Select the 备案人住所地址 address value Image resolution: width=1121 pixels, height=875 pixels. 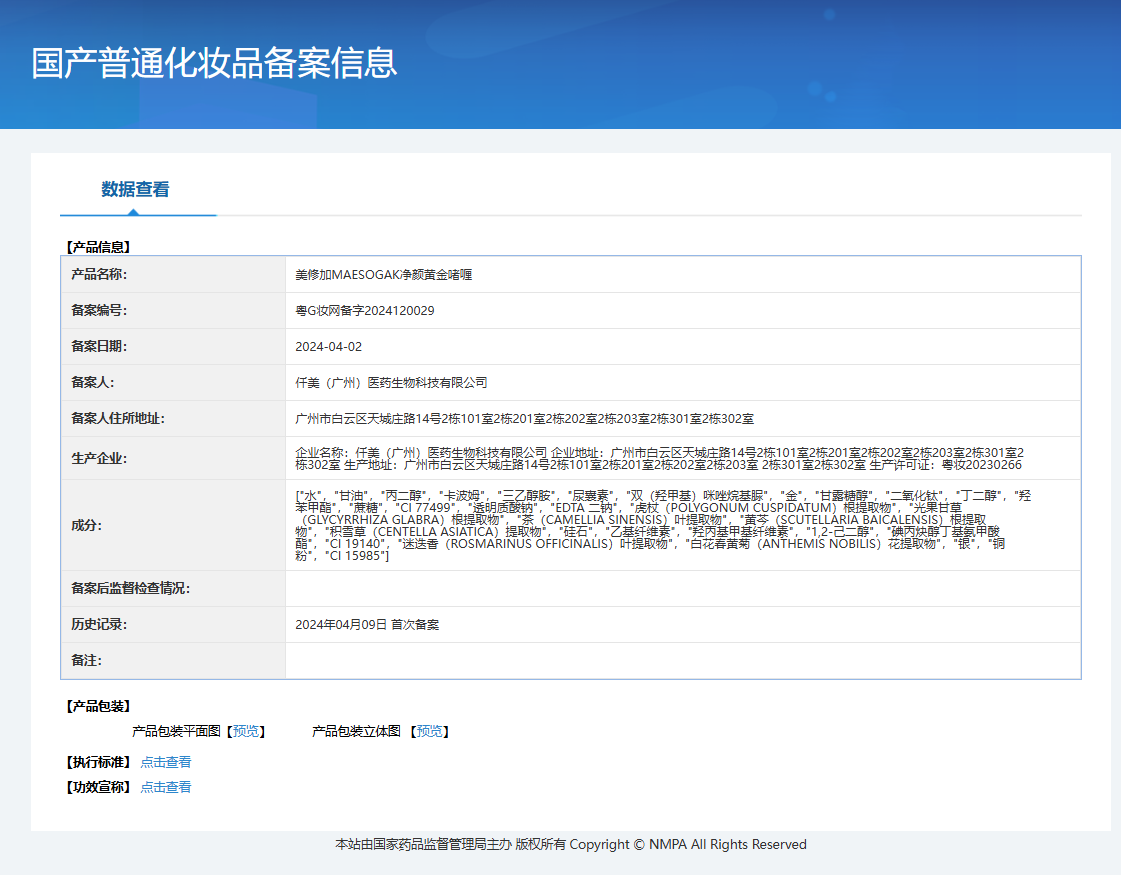(x=524, y=418)
